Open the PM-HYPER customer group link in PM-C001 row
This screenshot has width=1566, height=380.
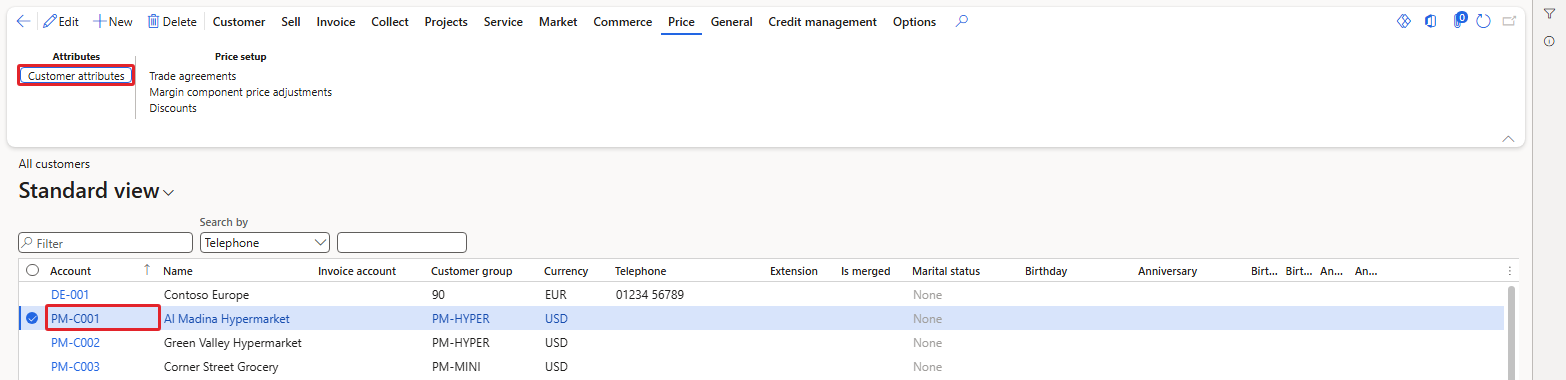click(x=460, y=318)
